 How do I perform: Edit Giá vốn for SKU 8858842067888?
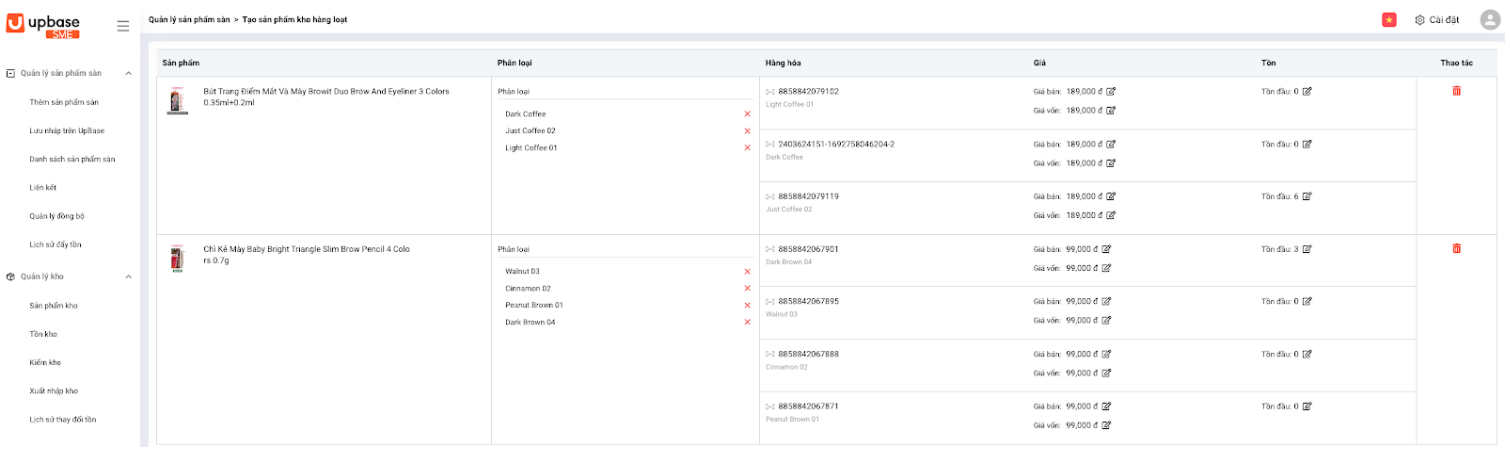pyautogui.click(x=1106, y=373)
